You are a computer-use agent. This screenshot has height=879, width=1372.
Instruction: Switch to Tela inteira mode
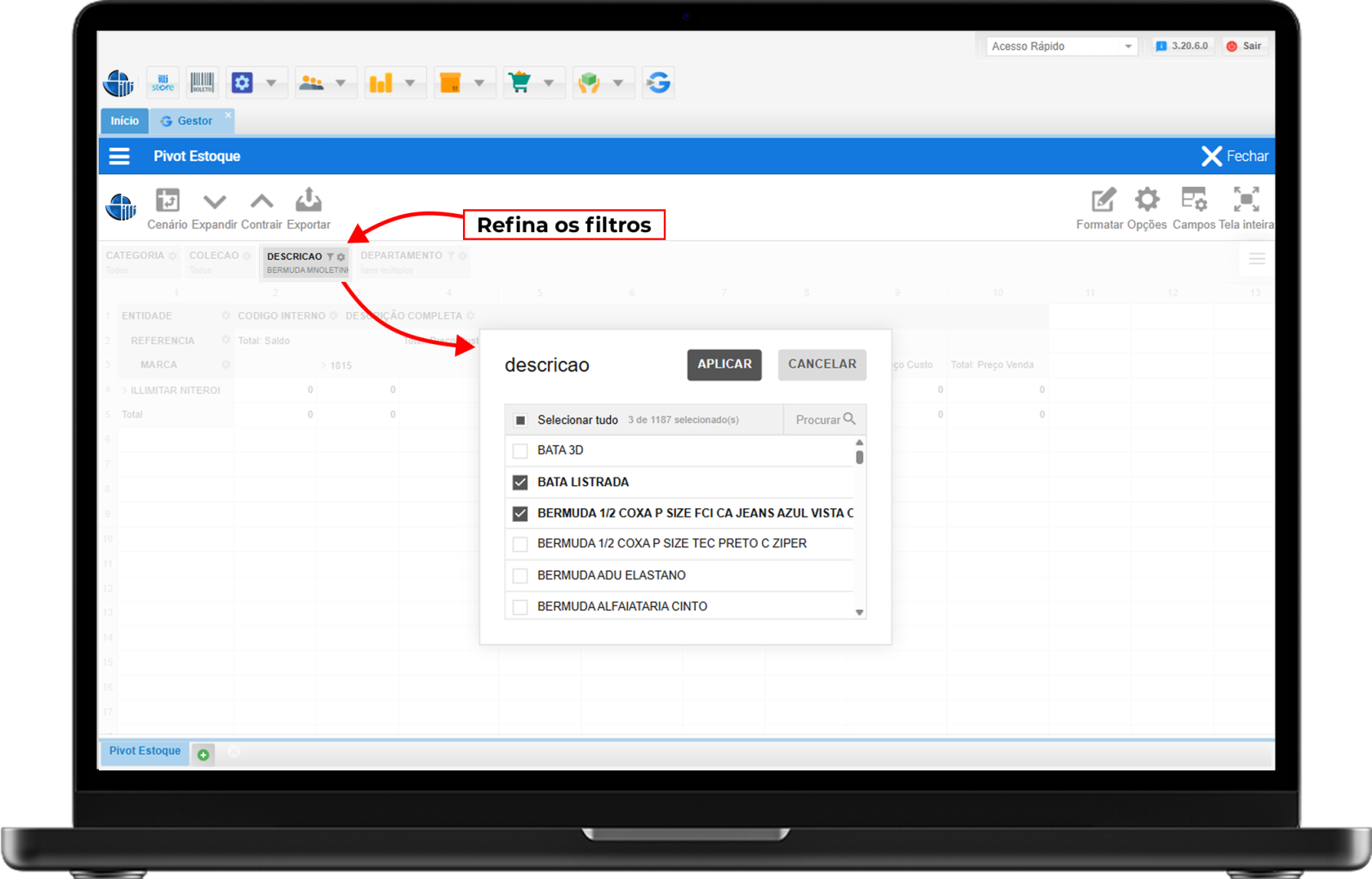(x=1245, y=200)
